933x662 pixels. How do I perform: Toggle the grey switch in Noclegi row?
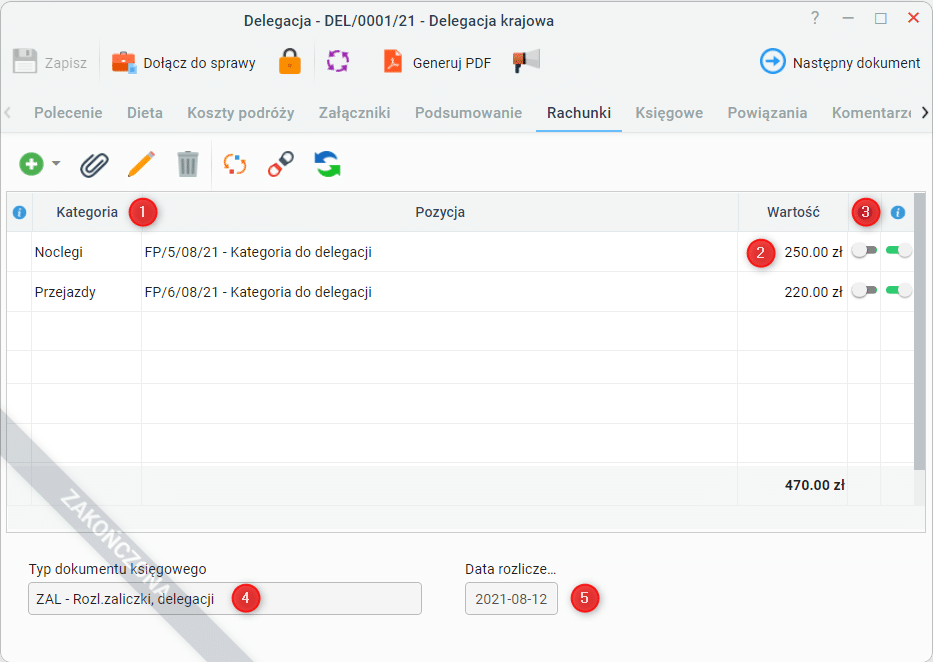(x=864, y=251)
